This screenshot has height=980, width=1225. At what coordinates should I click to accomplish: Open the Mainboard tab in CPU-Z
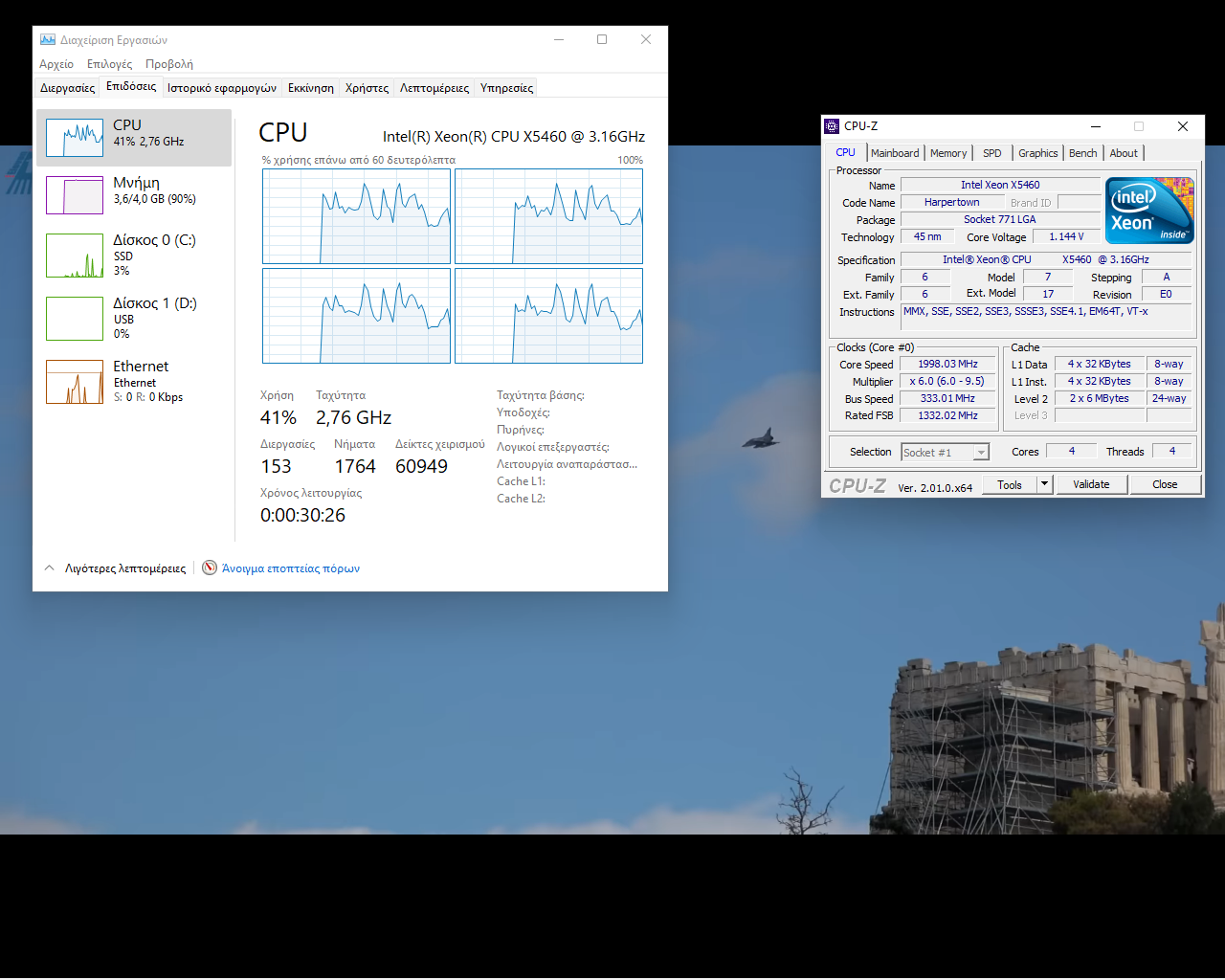pos(895,153)
